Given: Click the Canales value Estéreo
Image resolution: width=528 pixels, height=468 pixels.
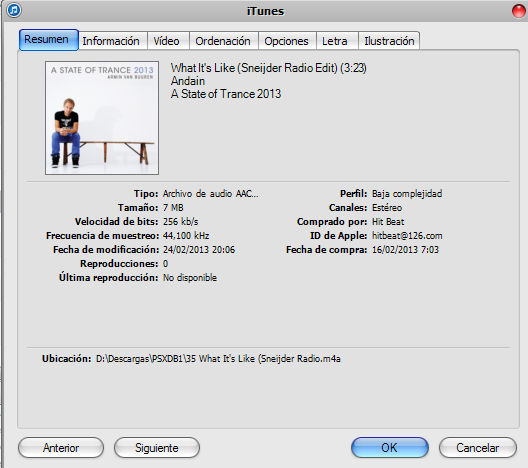Looking at the screenshot, I should tap(387, 207).
